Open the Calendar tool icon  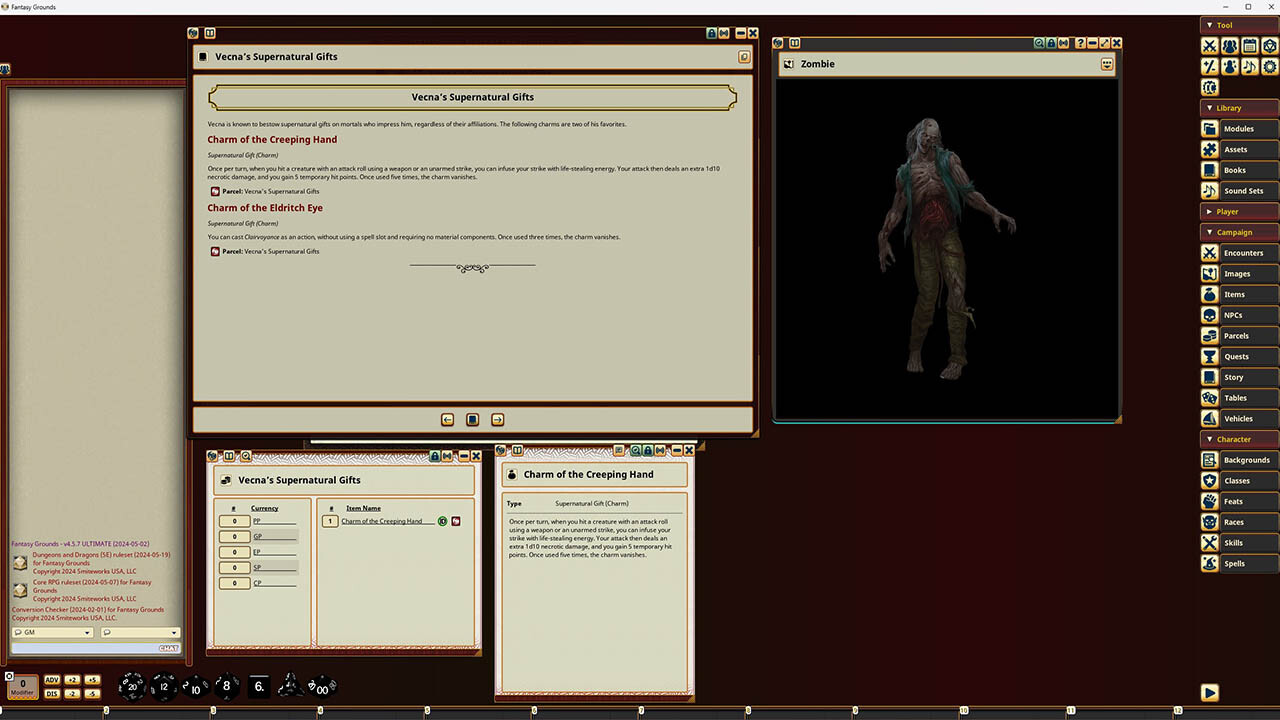coord(1249,46)
